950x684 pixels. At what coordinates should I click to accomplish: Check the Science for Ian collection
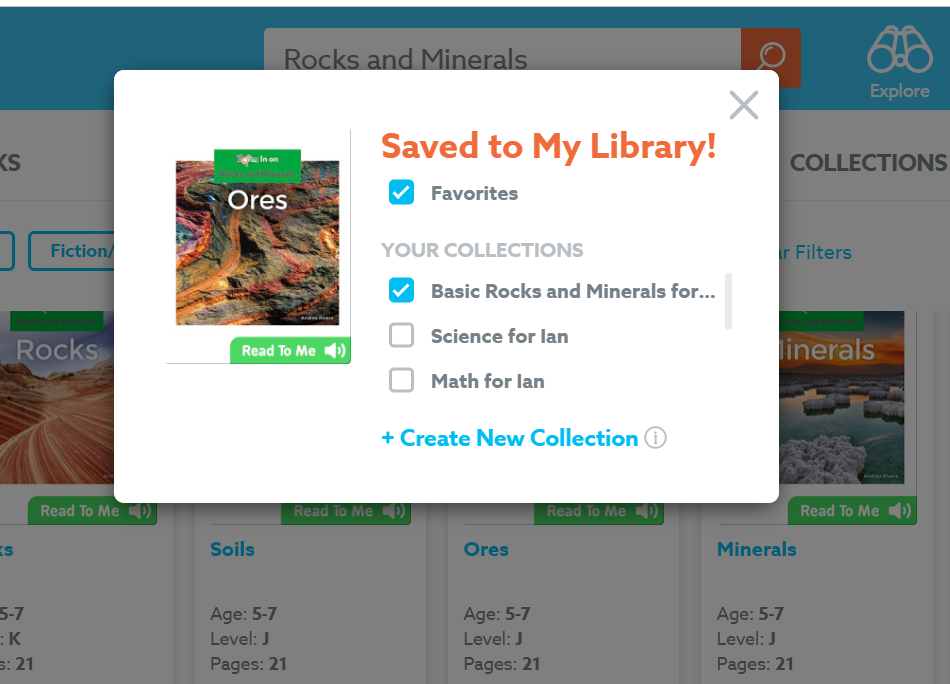401,336
